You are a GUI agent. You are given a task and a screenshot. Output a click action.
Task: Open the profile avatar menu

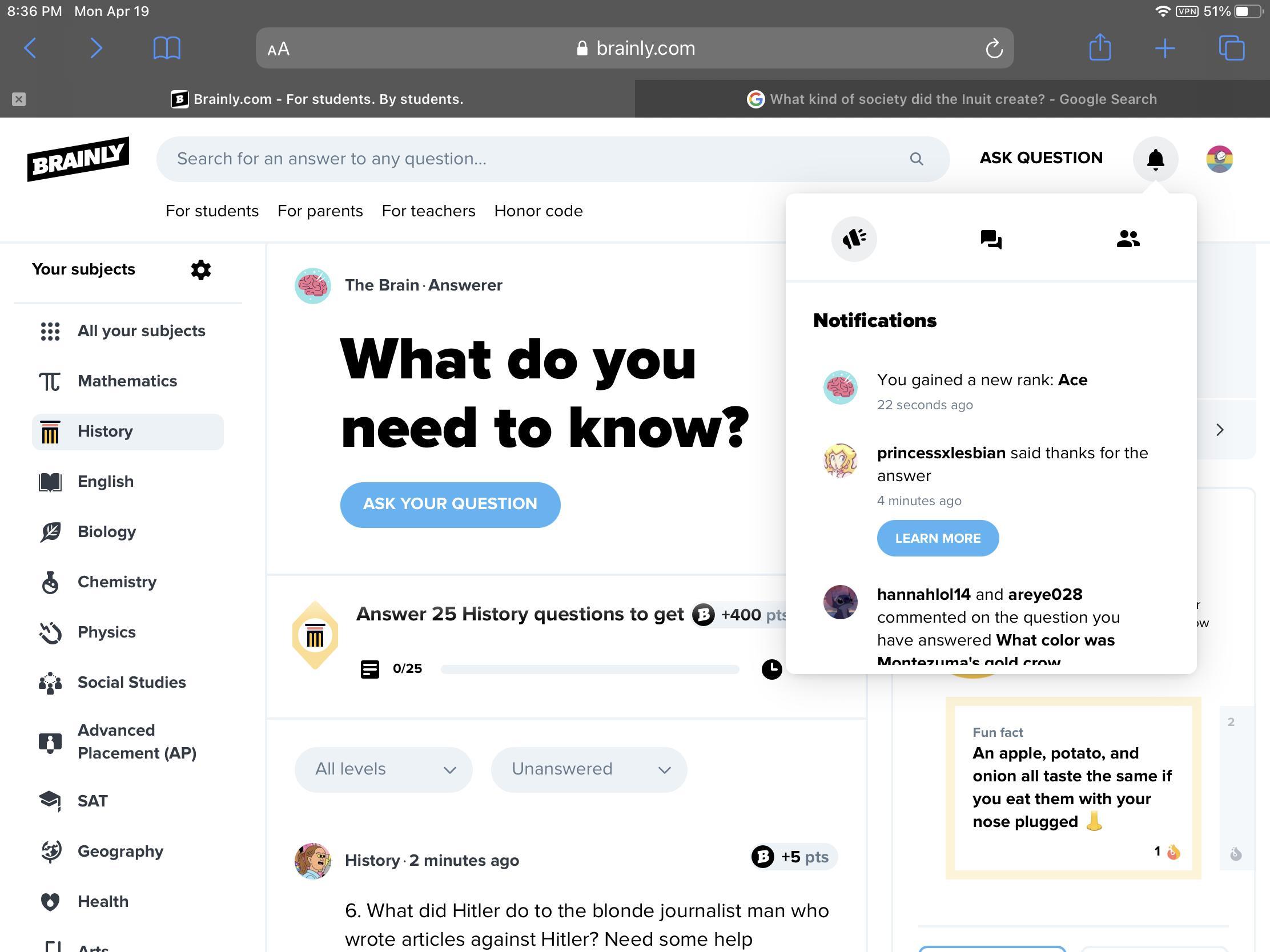tap(1219, 159)
